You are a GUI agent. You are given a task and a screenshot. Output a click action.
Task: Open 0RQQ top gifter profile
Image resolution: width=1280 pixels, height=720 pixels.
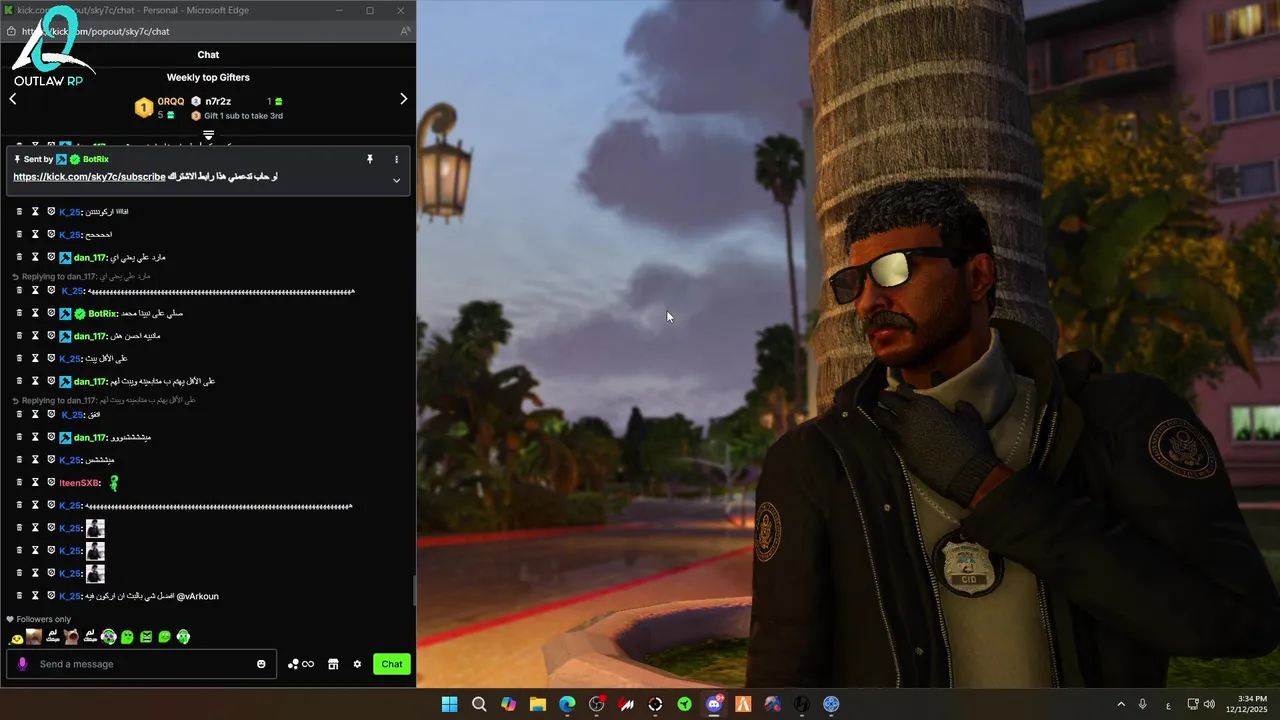(171, 101)
